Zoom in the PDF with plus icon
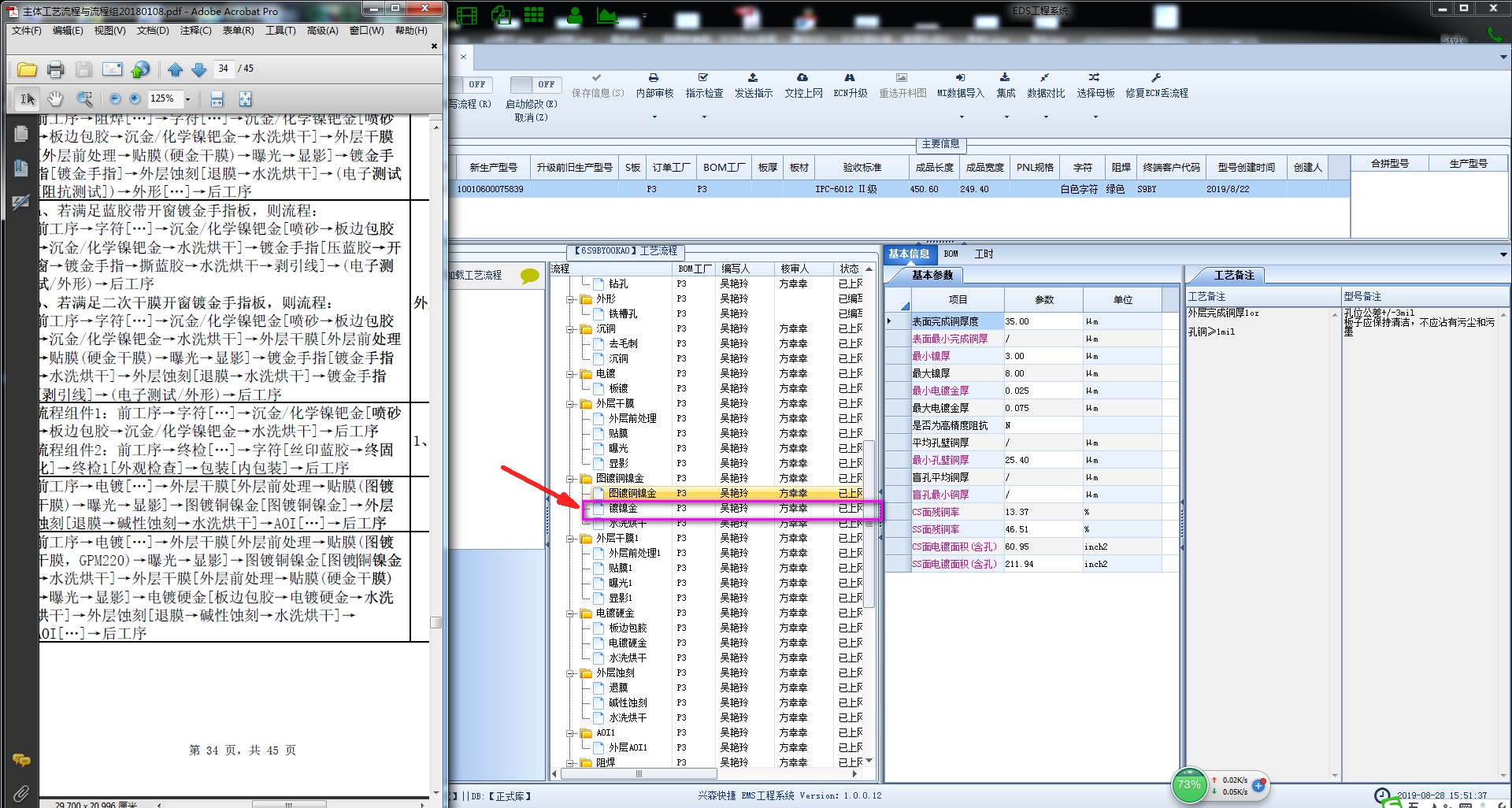This screenshot has height=808, width=1512. click(135, 98)
